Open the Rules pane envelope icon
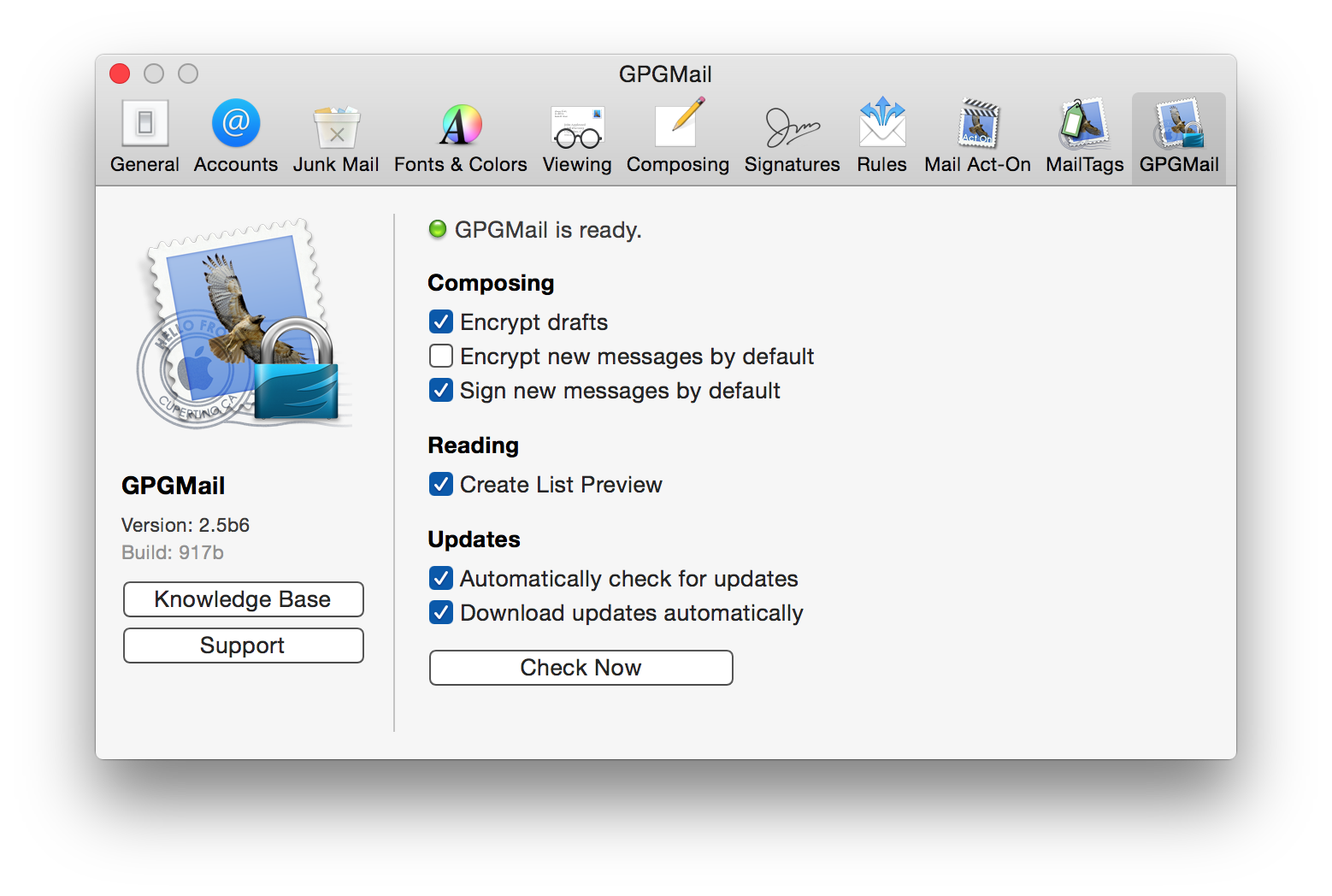Viewport: 1332px width, 896px height. click(881, 123)
